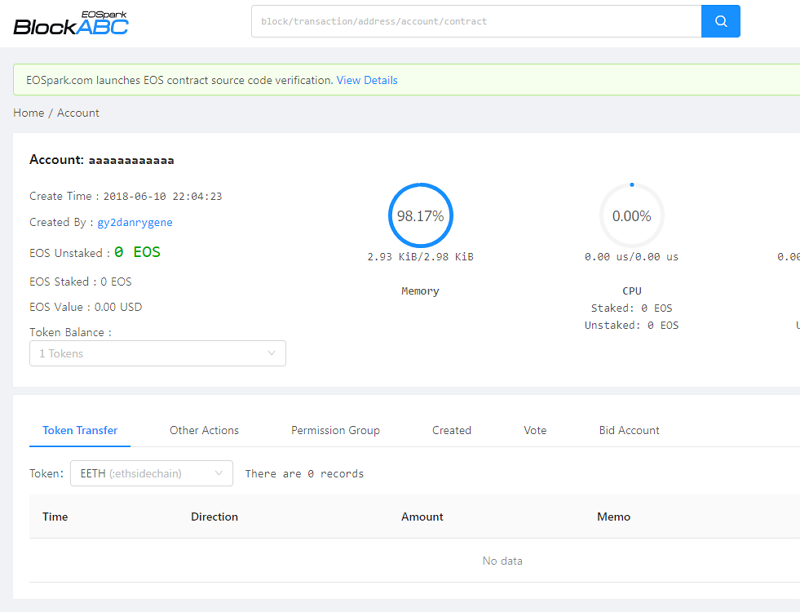Click the Token Balance dropdown chevron arrow
800x612 pixels.
271,354
